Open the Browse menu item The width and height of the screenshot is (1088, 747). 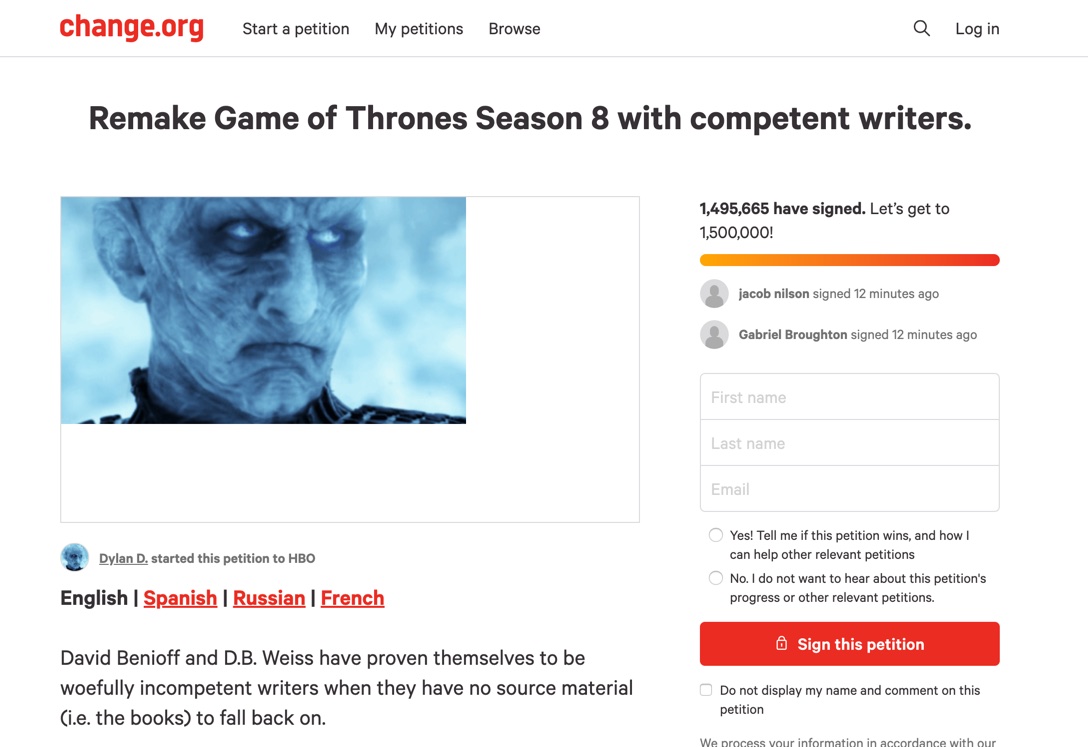pyautogui.click(x=514, y=29)
